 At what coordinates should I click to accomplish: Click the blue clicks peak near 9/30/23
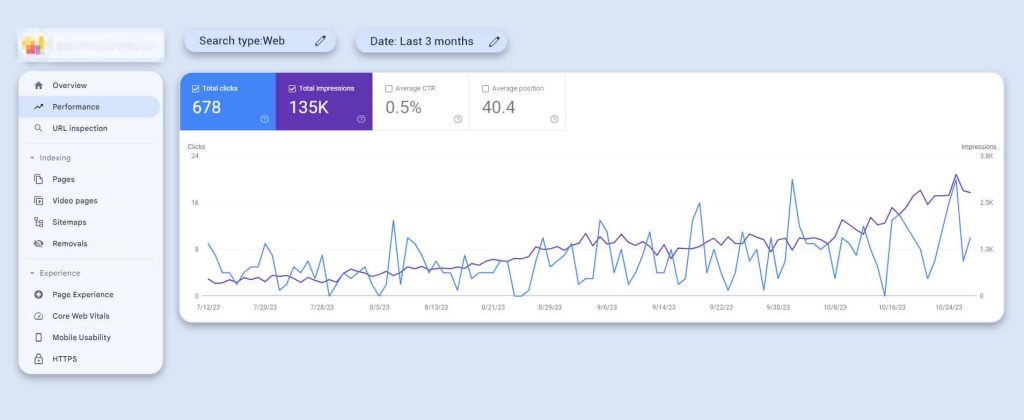click(x=792, y=181)
